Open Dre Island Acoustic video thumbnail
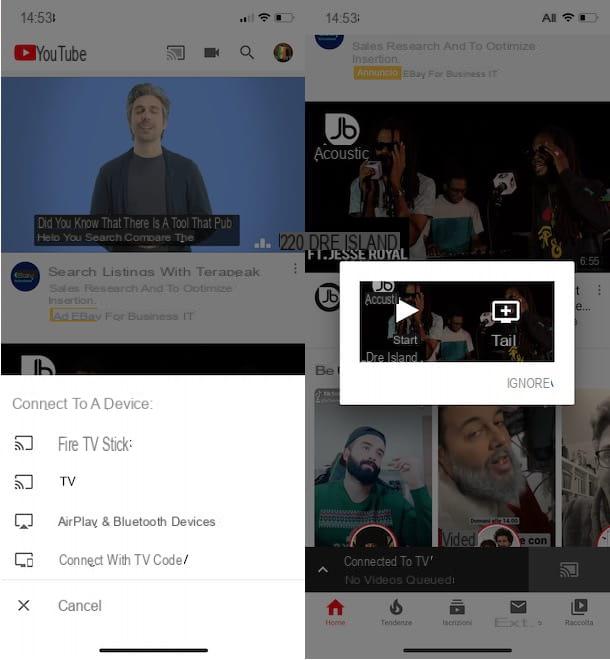The image size is (610, 660). pos(457,186)
